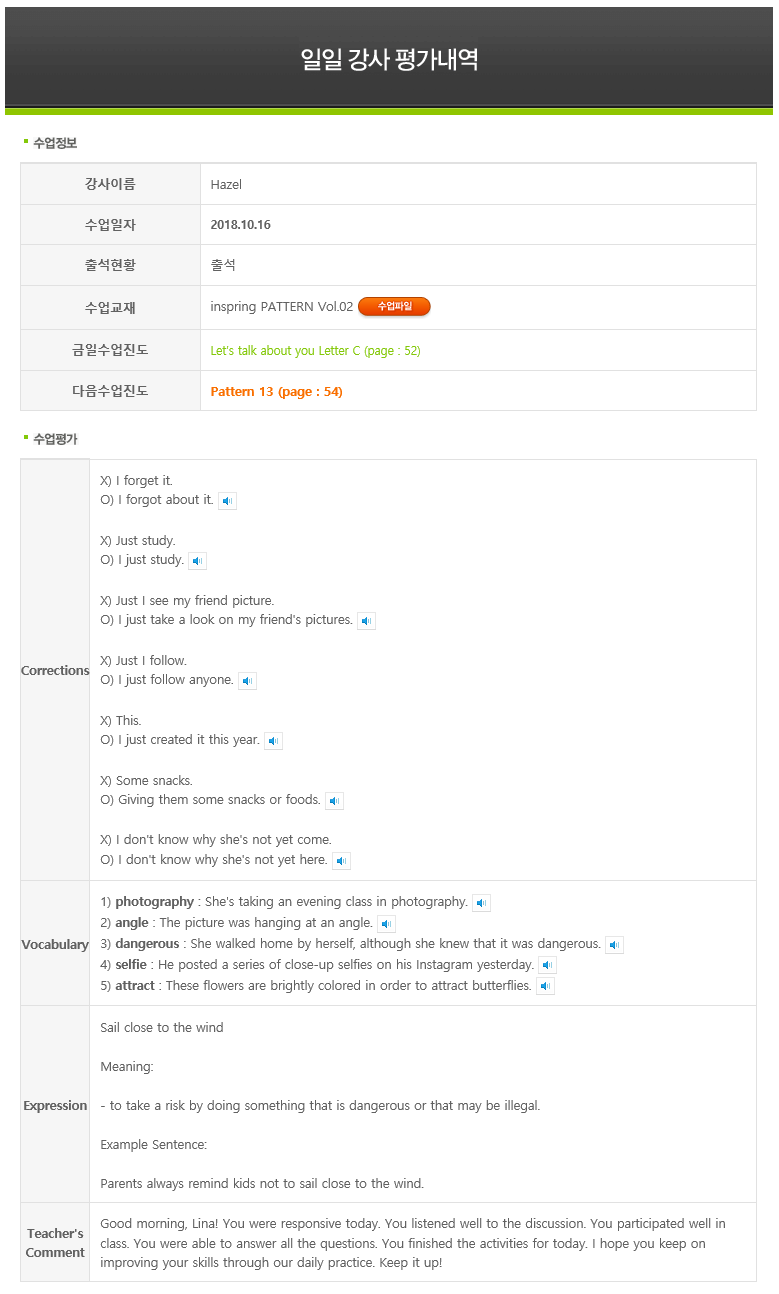This screenshot has width=779, height=1294.
Task: Play audio for "I just study."
Action: click(197, 561)
